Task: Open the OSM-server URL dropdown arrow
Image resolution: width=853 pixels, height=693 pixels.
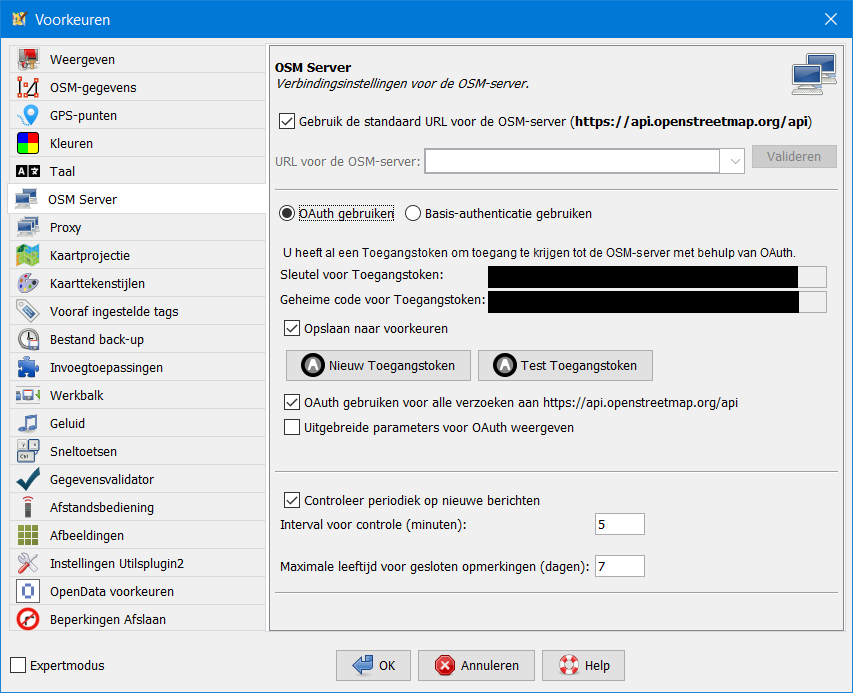Action: tap(733, 161)
